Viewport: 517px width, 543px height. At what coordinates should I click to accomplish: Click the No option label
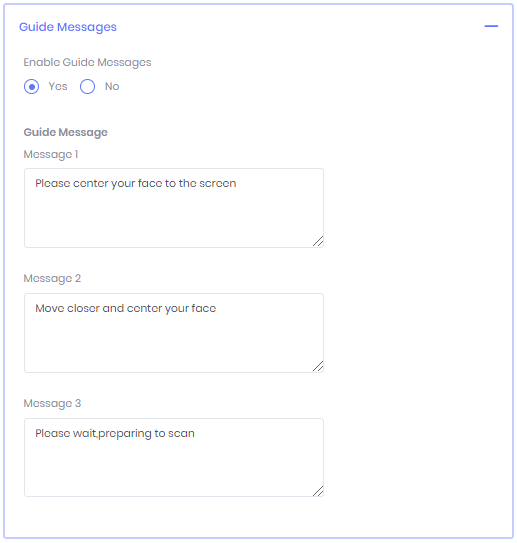pos(112,86)
